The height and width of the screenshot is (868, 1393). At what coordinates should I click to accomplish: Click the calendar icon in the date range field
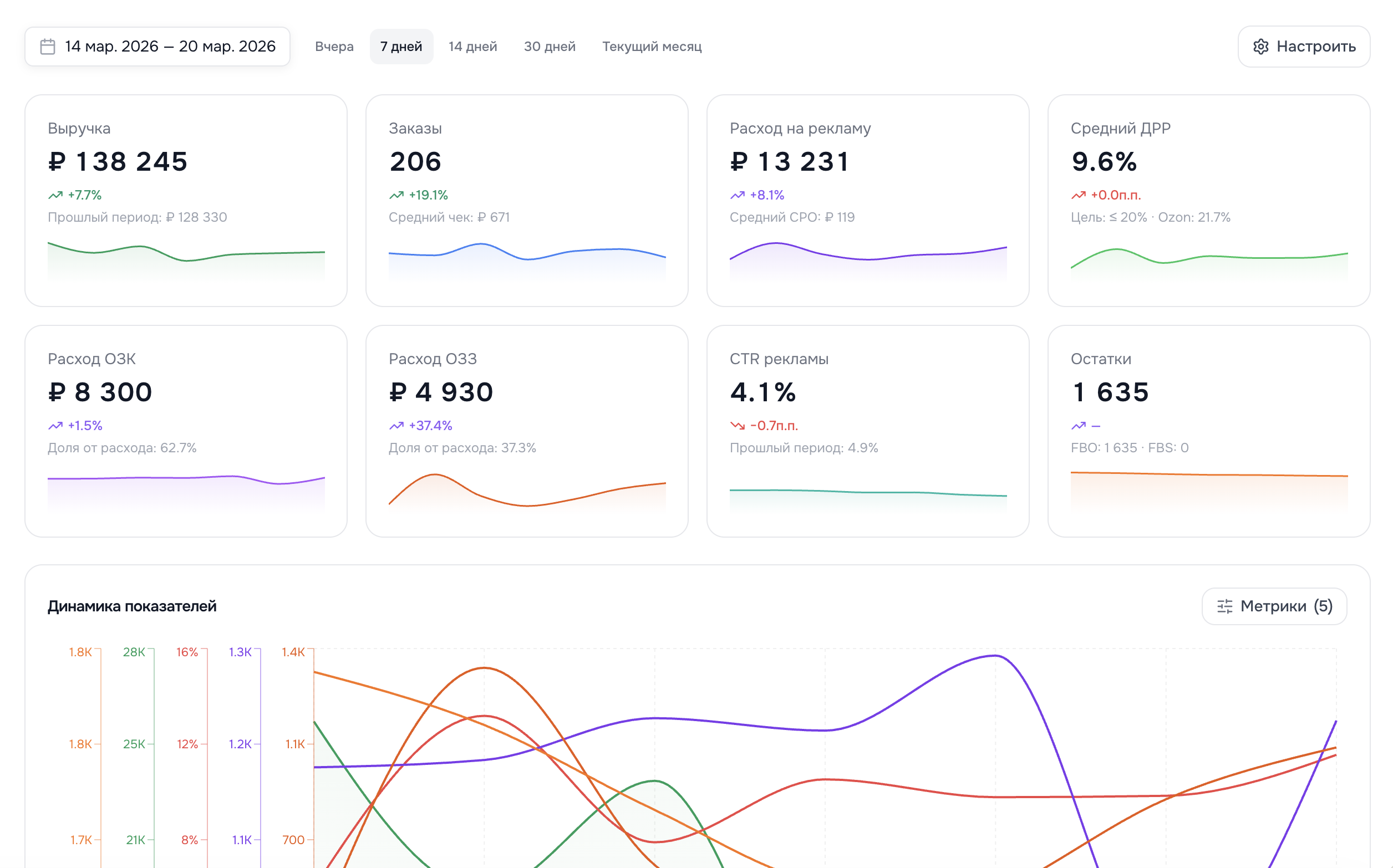pyautogui.click(x=48, y=47)
